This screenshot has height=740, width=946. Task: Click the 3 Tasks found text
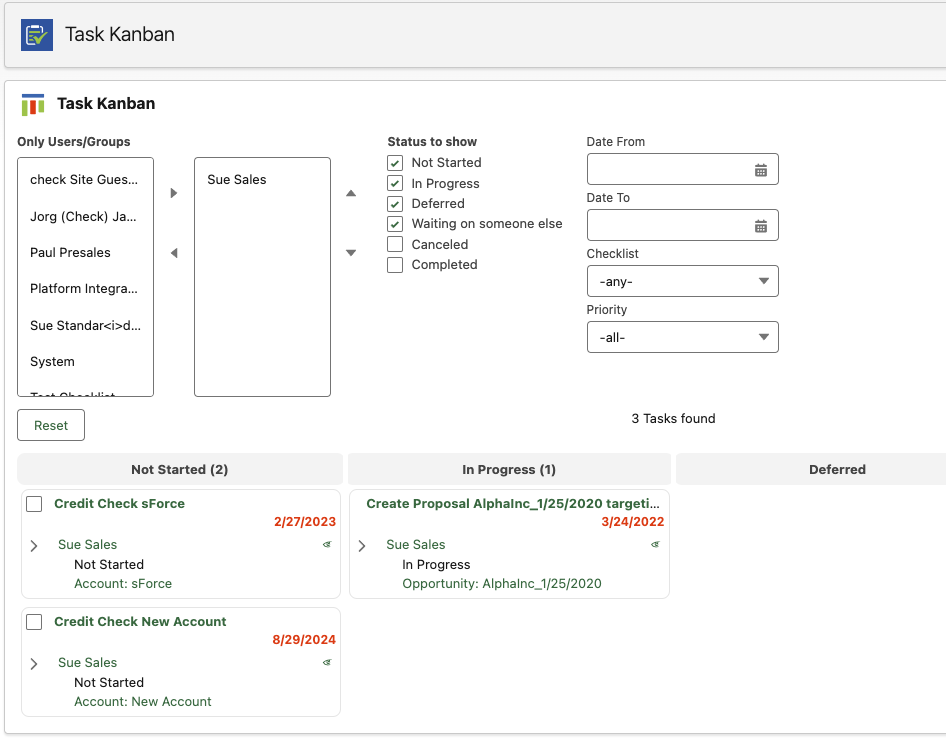pos(673,419)
